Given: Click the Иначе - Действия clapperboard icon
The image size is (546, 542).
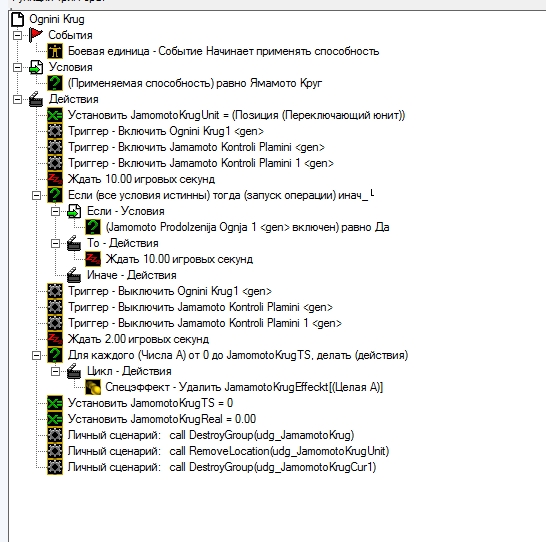Looking at the screenshot, I should (x=74, y=275).
